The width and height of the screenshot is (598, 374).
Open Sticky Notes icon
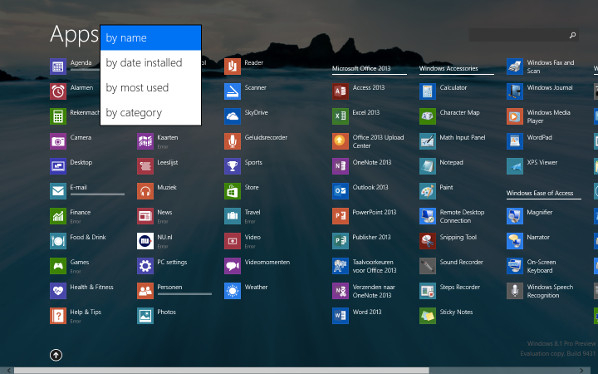(428, 316)
